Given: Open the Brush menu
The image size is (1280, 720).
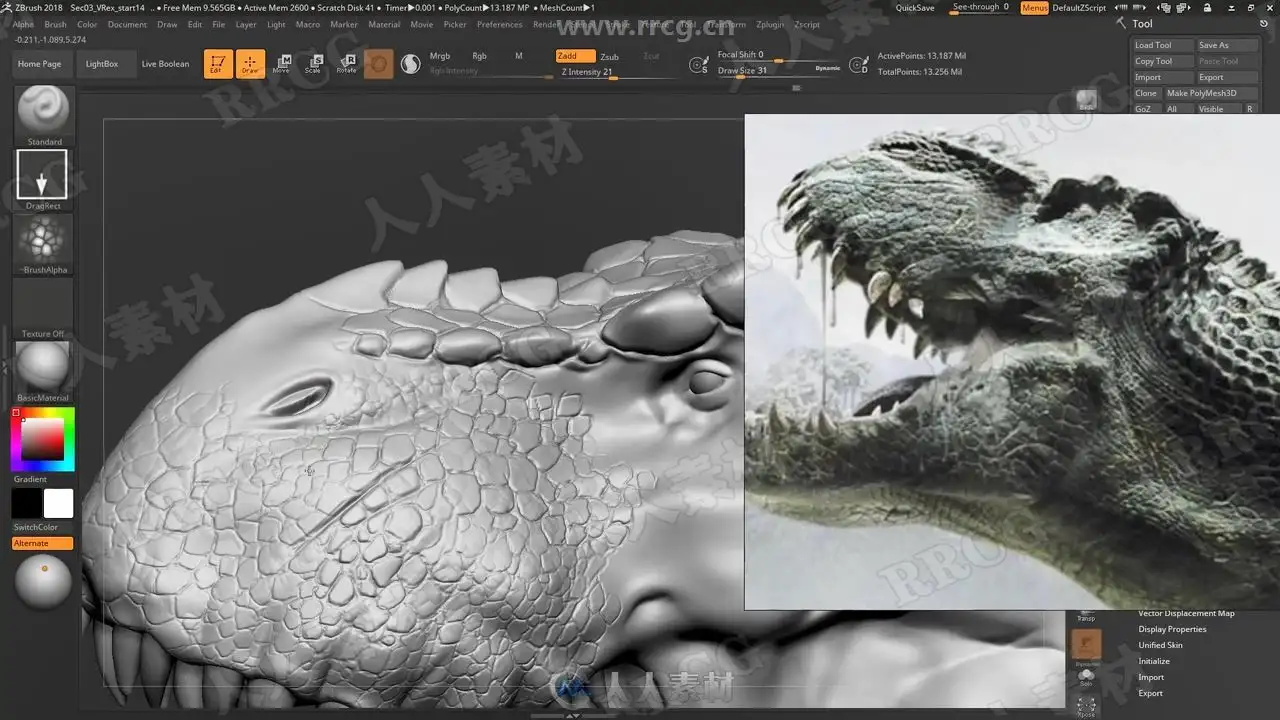Looking at the screenshot, I should 55,24.
